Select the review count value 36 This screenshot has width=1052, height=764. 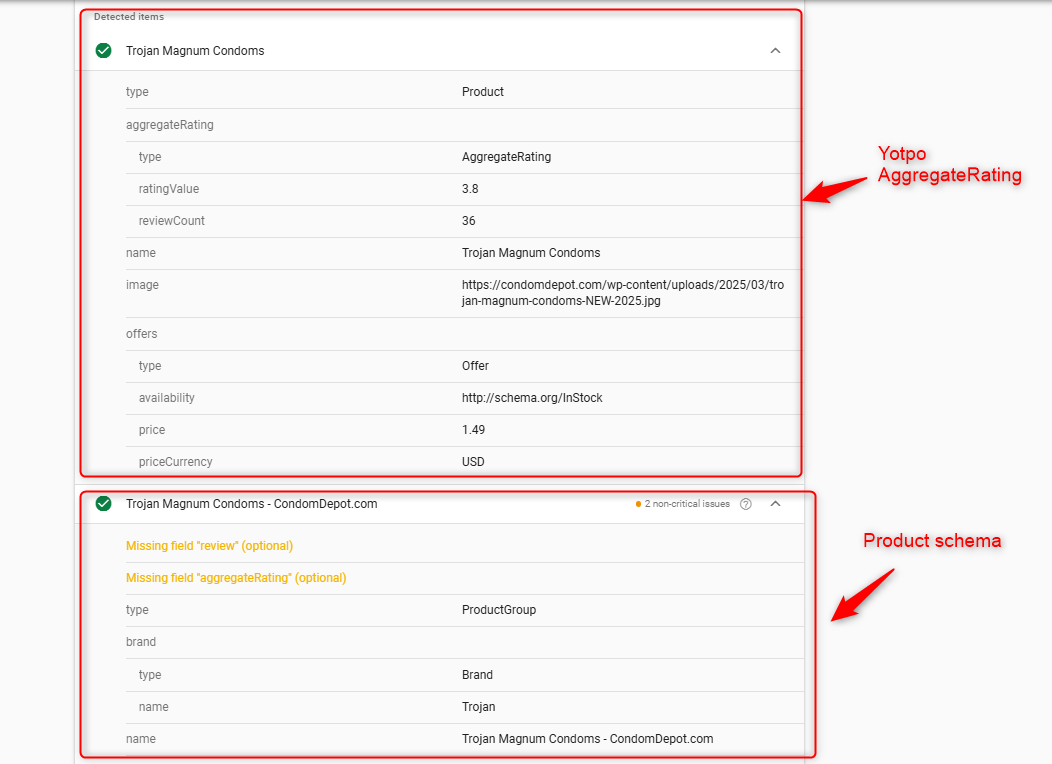(x=468, y=221)
